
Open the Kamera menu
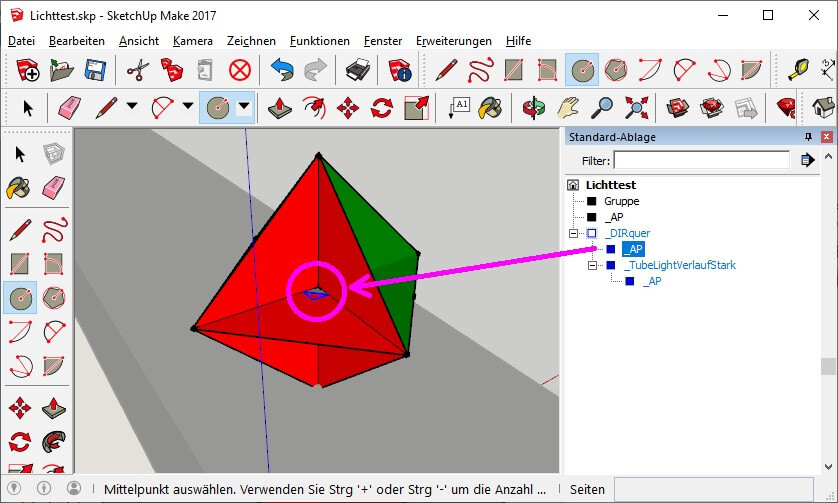click(x=193, y=41)
